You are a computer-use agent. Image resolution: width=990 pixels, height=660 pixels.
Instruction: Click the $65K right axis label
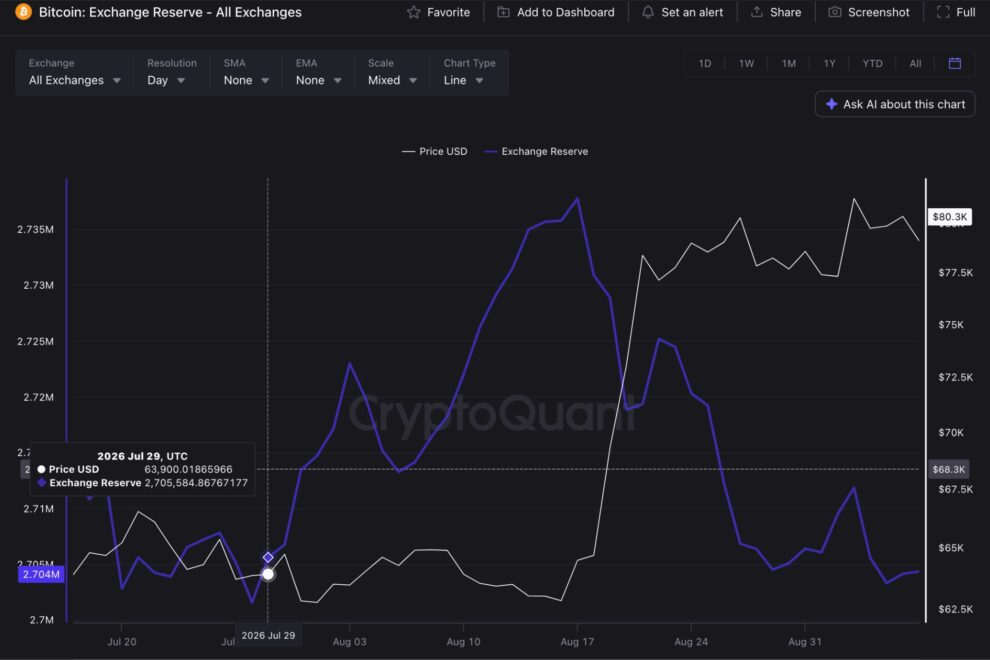point(951,548)
